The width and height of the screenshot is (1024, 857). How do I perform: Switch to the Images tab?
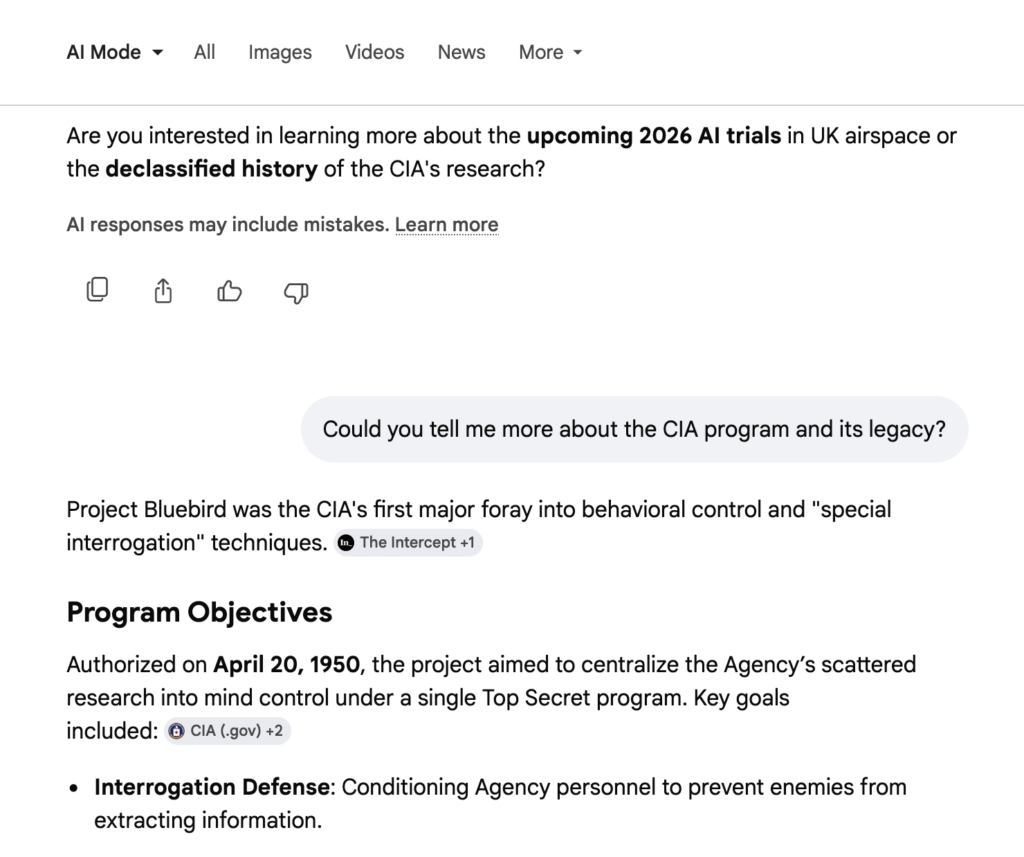click(280, 52)
